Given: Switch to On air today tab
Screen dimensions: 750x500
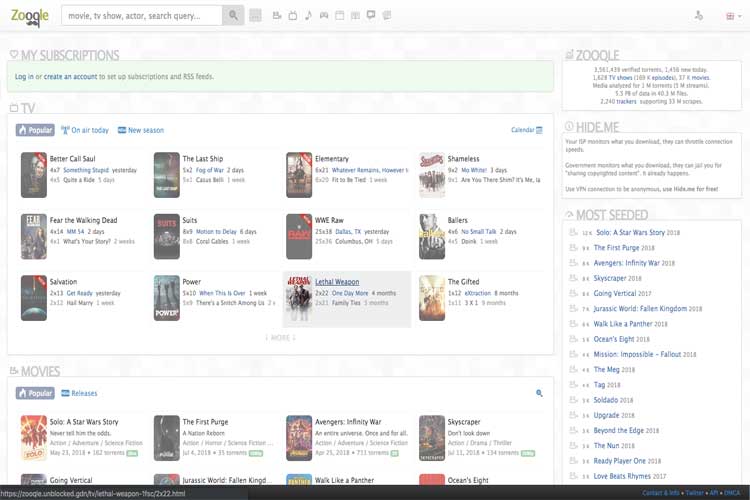Looking at the screenshot, I should [85, 130].
